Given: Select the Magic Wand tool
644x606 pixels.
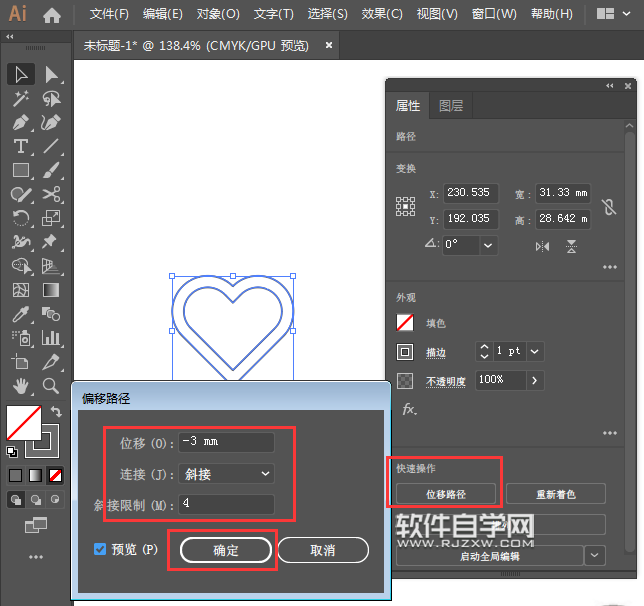Looking at the screenshot, I should pyautogui.click(x=21, y=99).
